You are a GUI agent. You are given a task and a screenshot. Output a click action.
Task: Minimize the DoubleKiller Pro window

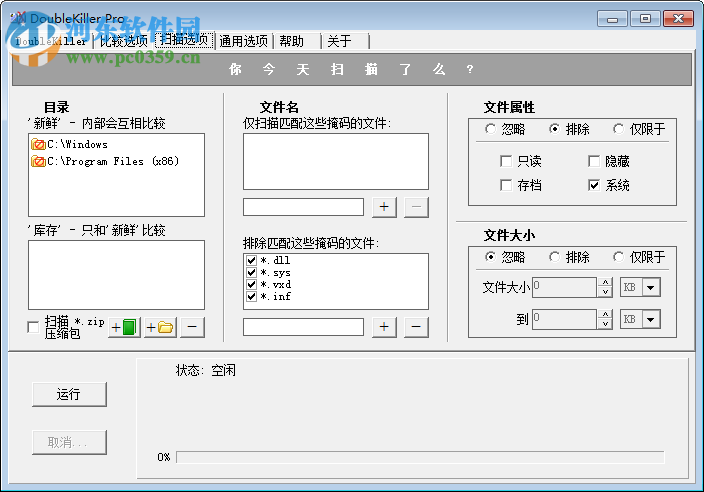click(612, 19)
